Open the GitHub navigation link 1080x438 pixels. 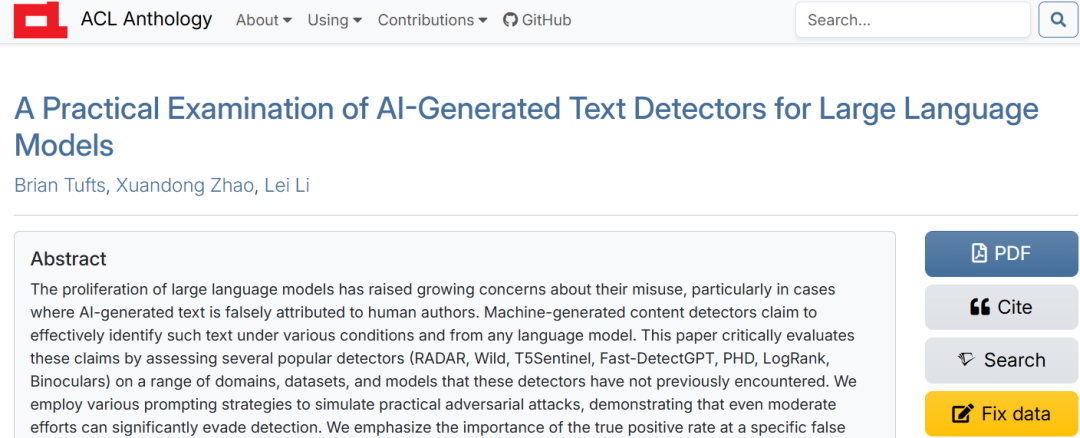pyautogui.click(x=537, y=20)
